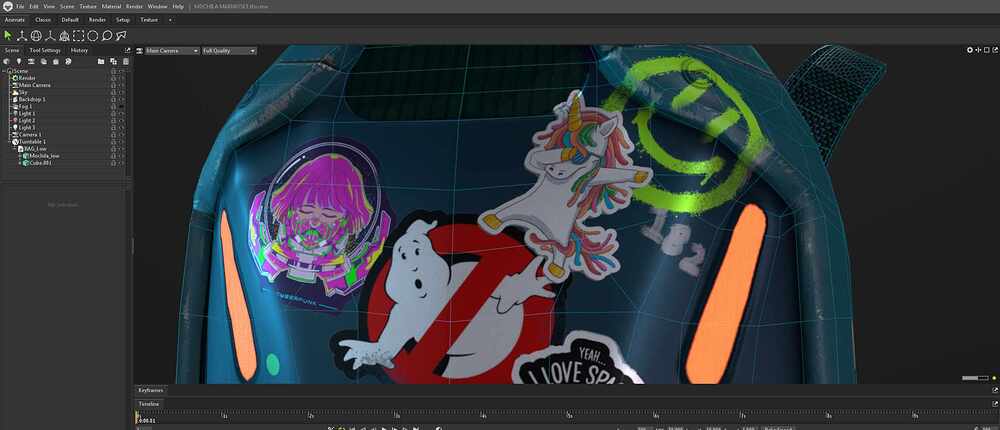
Task: Create a new folder in the scene
Action: [101, 61]
